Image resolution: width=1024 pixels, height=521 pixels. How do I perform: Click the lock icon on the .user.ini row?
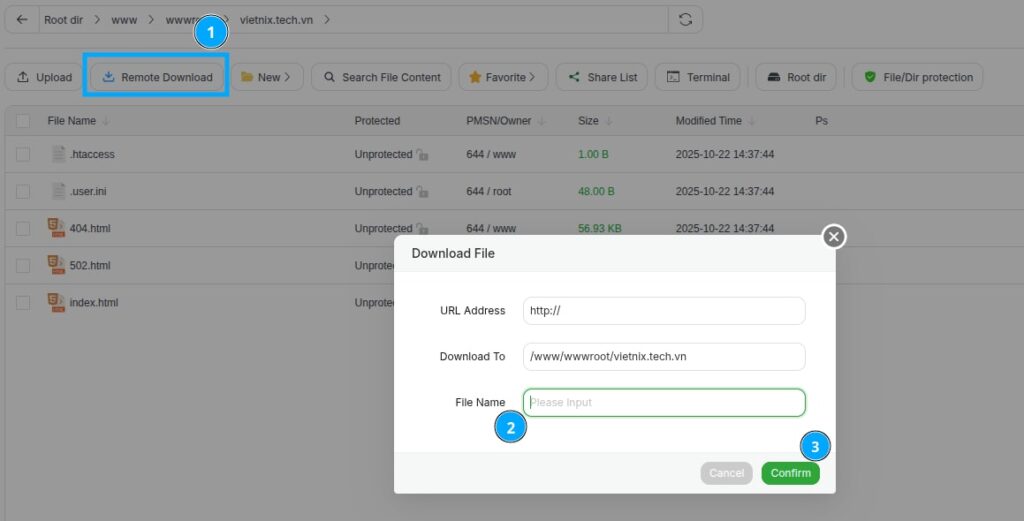pos(423,192)
